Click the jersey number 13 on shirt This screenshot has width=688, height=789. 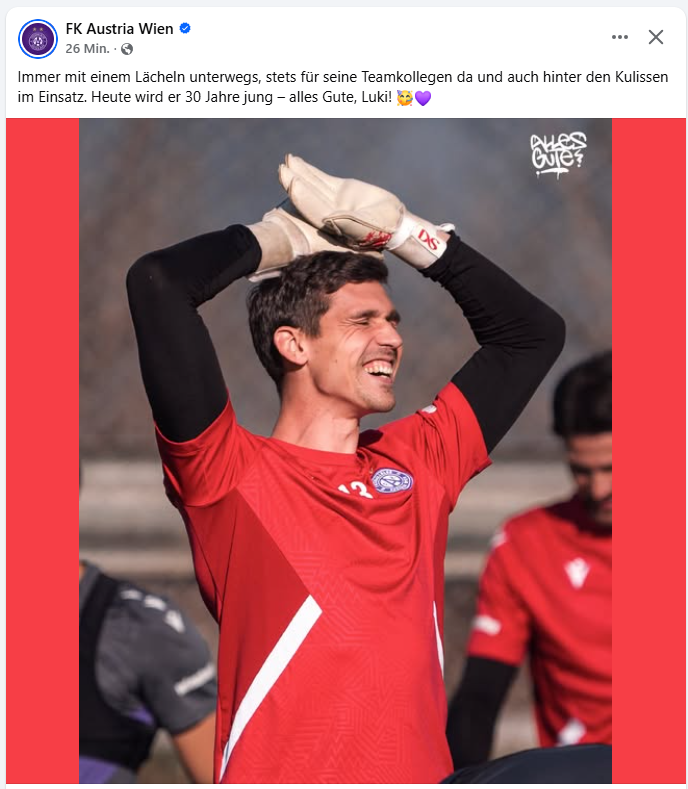click(355, 490)
